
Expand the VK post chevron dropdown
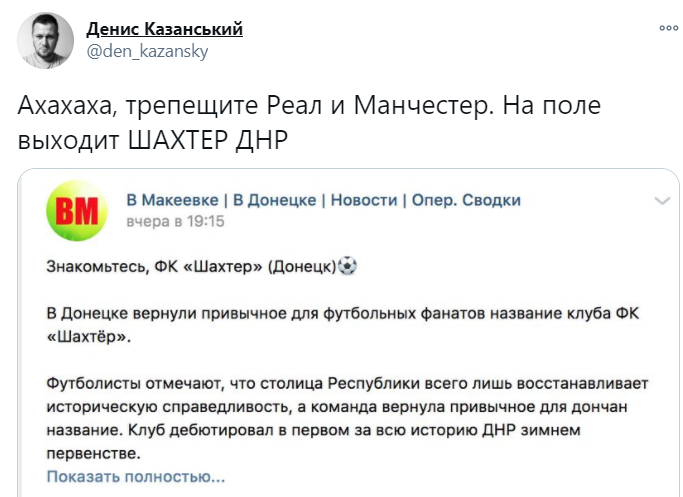(662, 201)
